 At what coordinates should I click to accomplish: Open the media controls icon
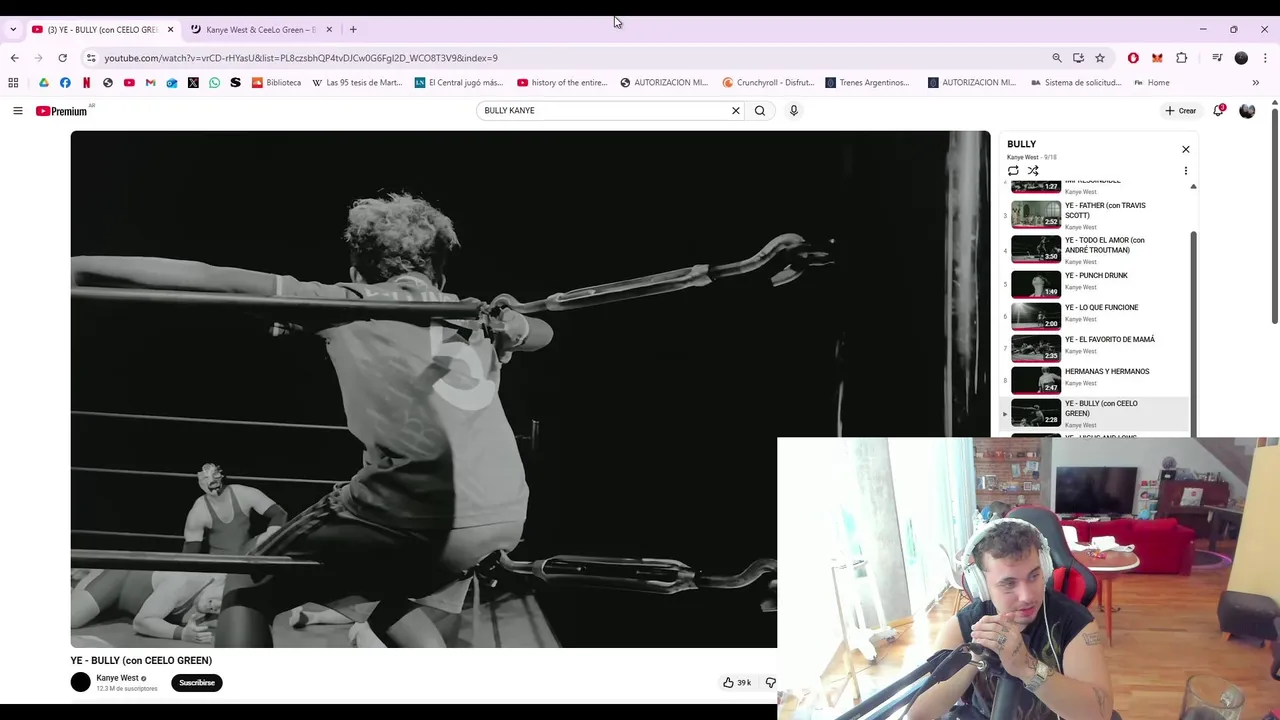[1217, 58]
